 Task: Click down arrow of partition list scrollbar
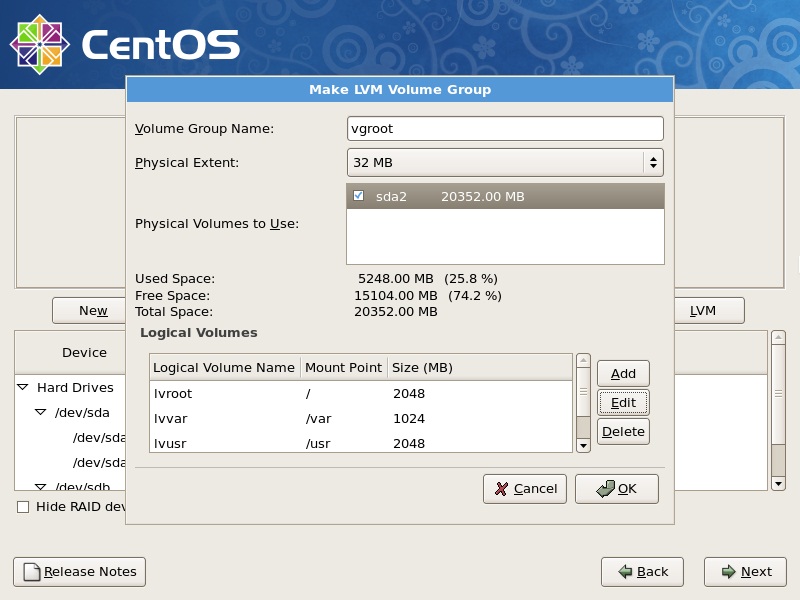(x=778, y=483)
